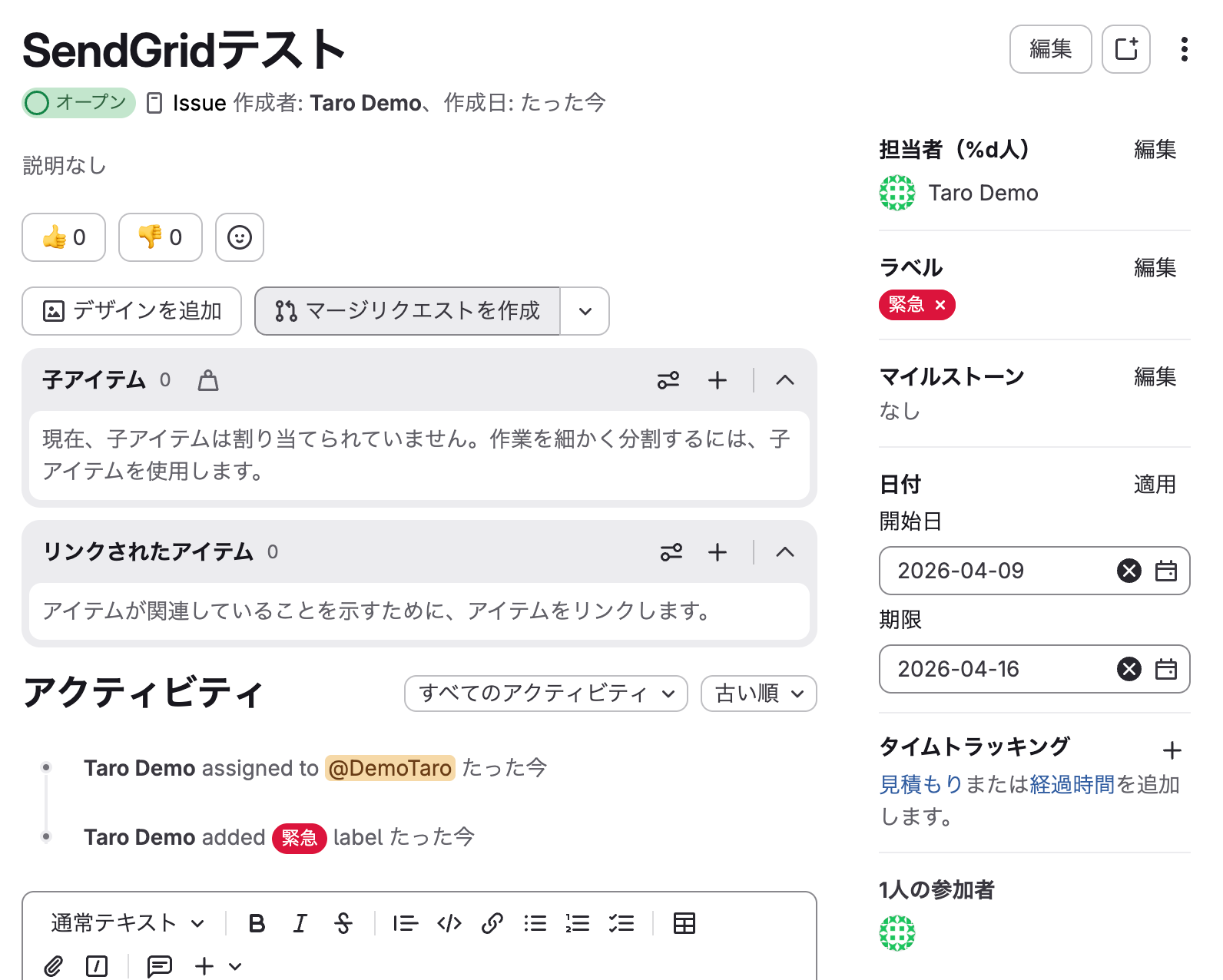1223x980 pixels.
Task: Click the @DemoTaro mention link
Action: tap(390, 768)
